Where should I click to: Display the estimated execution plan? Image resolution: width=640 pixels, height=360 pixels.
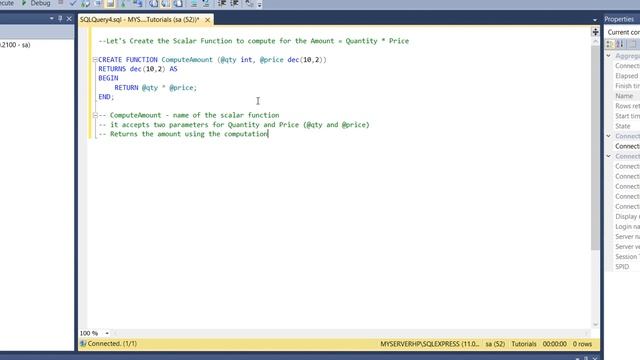pyautogui.click(x=86, y=4)
